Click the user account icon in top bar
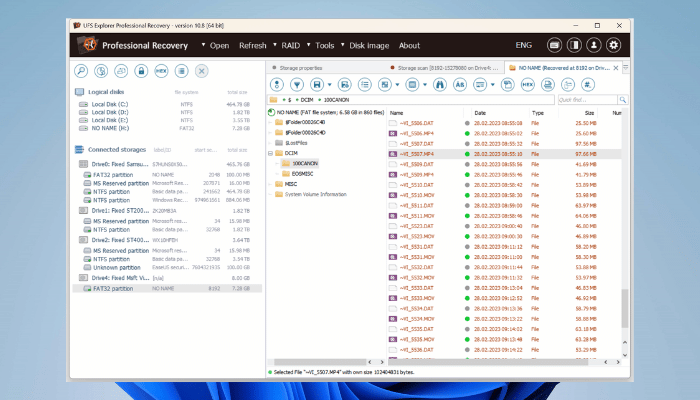700x400 pixels. [594, 45]
